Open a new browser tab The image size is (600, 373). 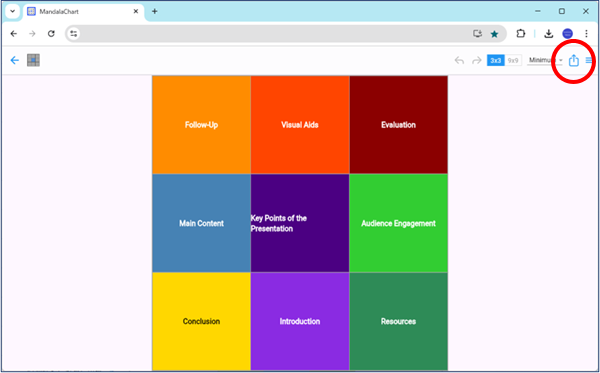click(155, 11)
